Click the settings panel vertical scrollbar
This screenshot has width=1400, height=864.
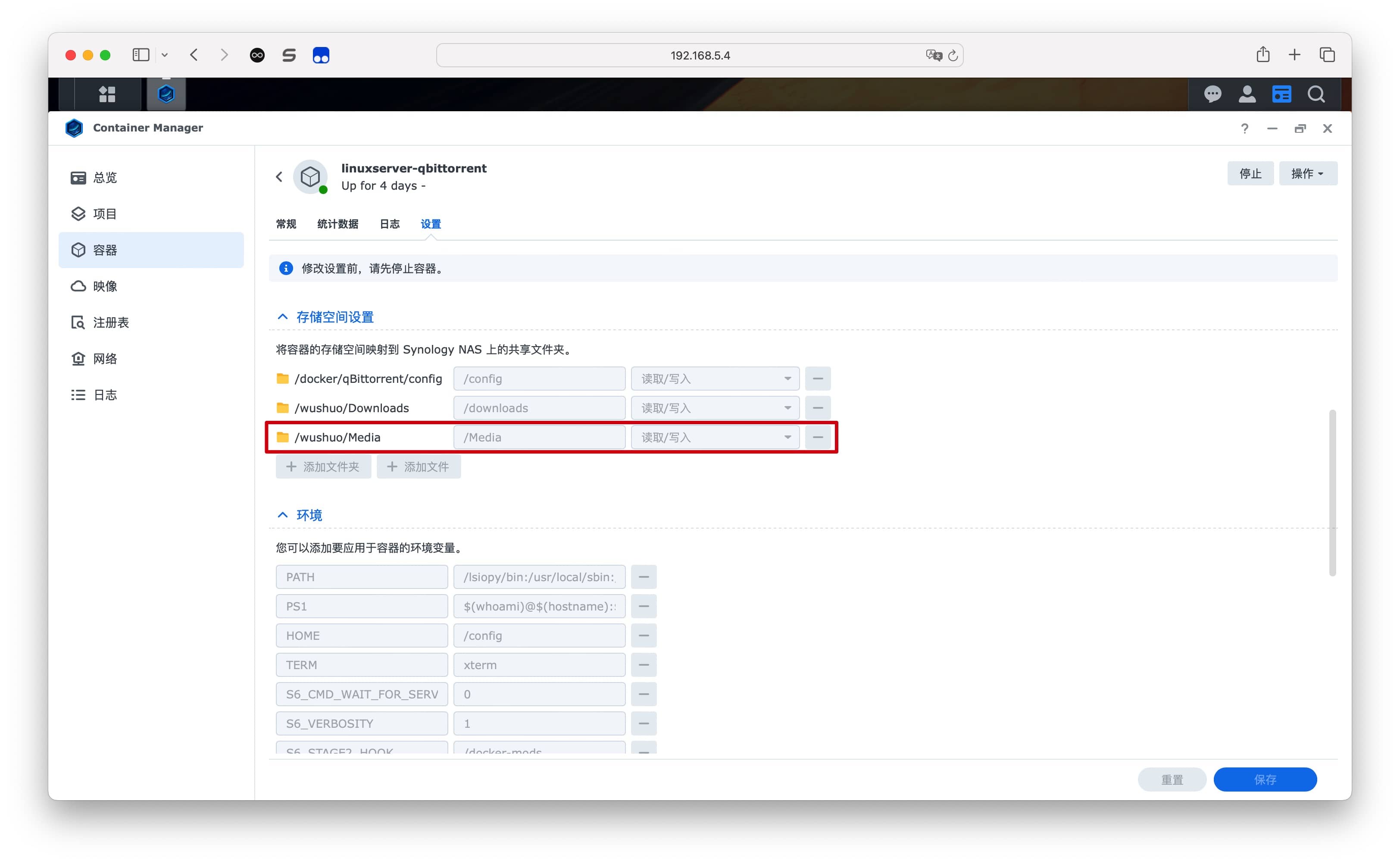coord(1332,492)
